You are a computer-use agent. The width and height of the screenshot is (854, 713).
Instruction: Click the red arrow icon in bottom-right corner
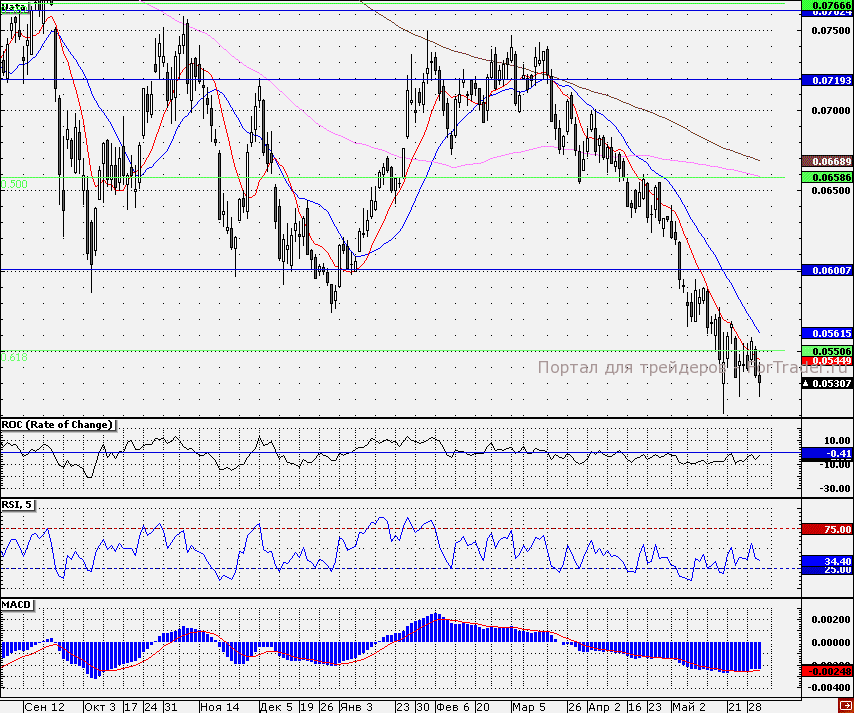coord(843,706)
